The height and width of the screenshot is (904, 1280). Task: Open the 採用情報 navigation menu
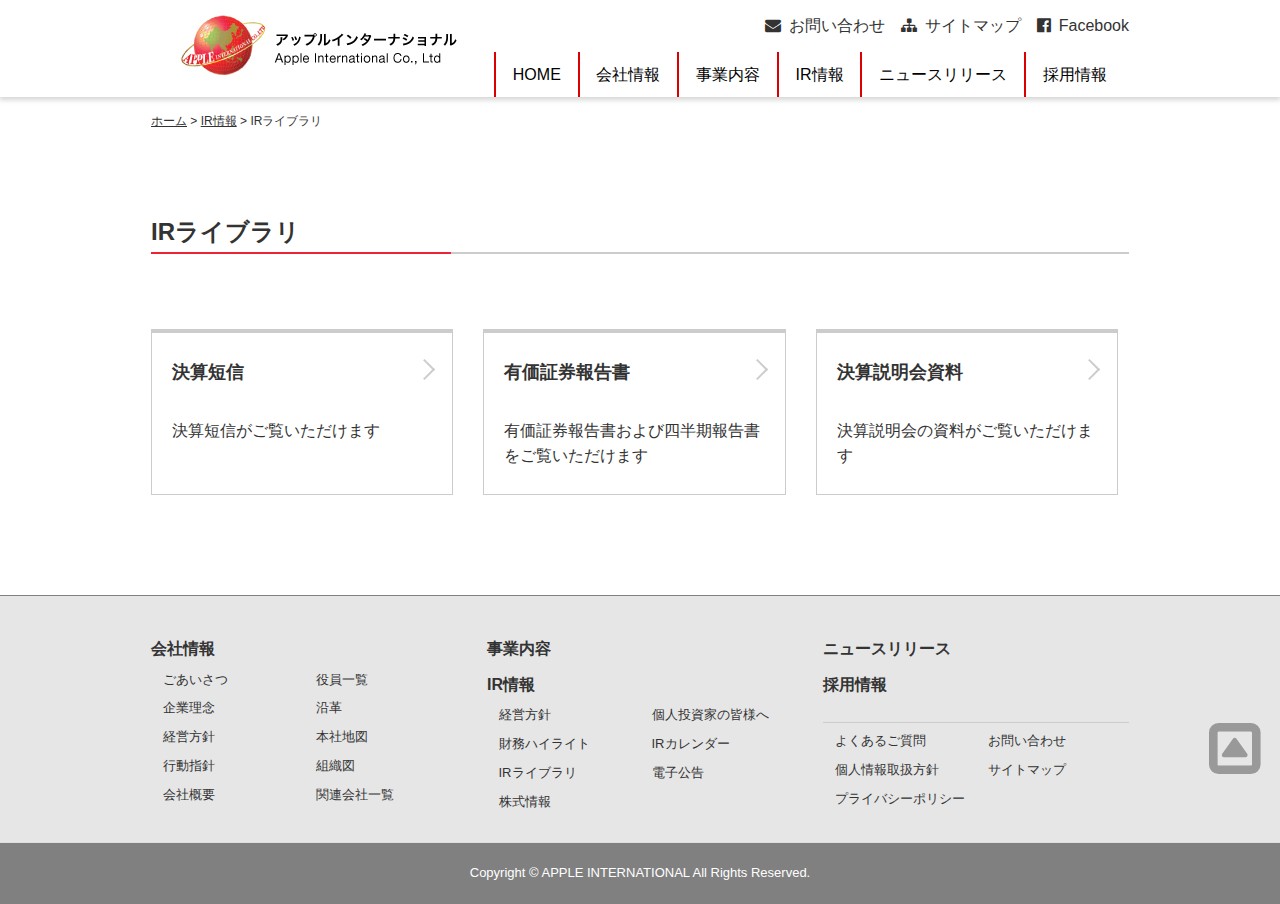(x=1075, y=75)
